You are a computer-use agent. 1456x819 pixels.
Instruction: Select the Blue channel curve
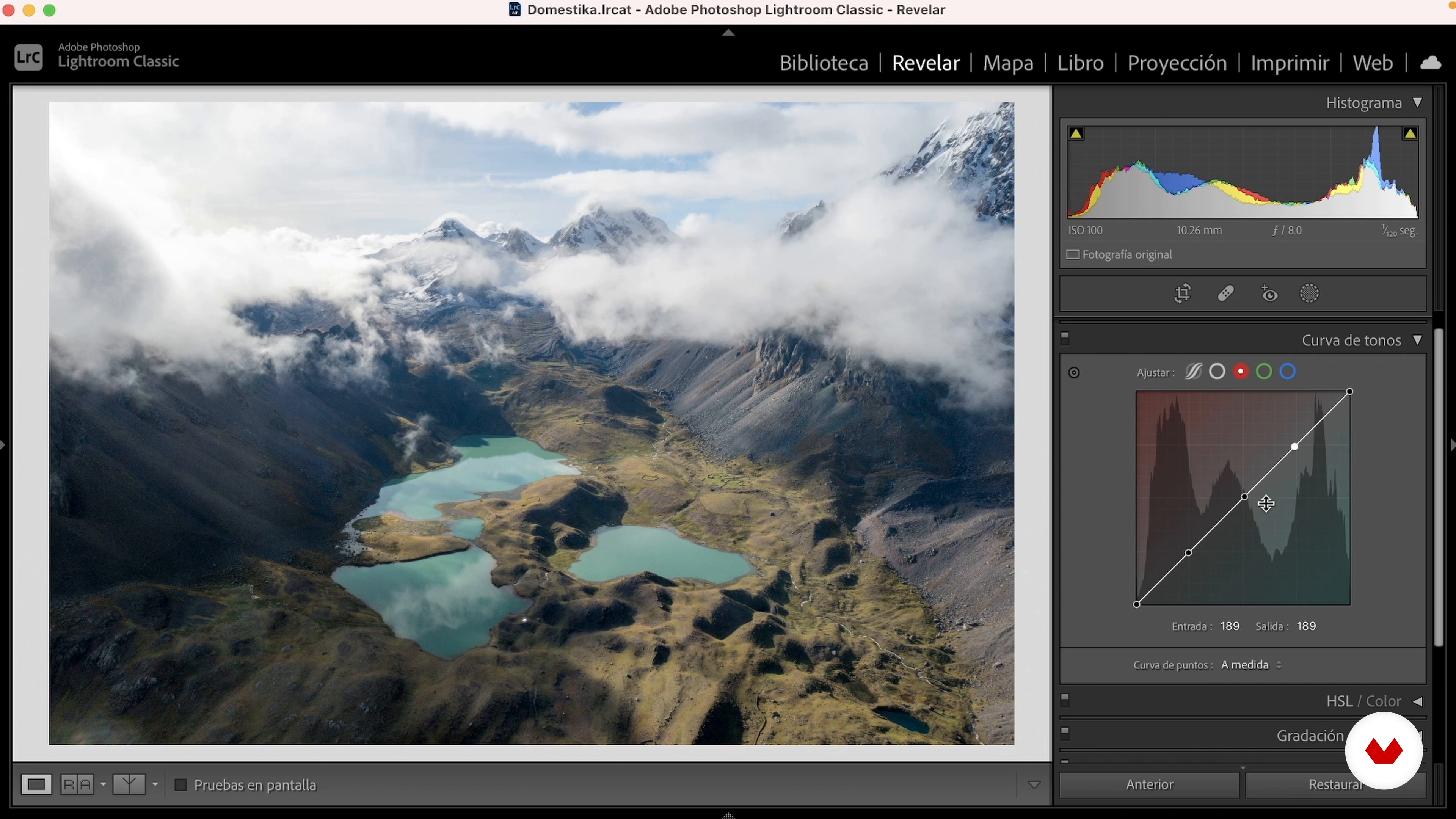pos(1288,372)
